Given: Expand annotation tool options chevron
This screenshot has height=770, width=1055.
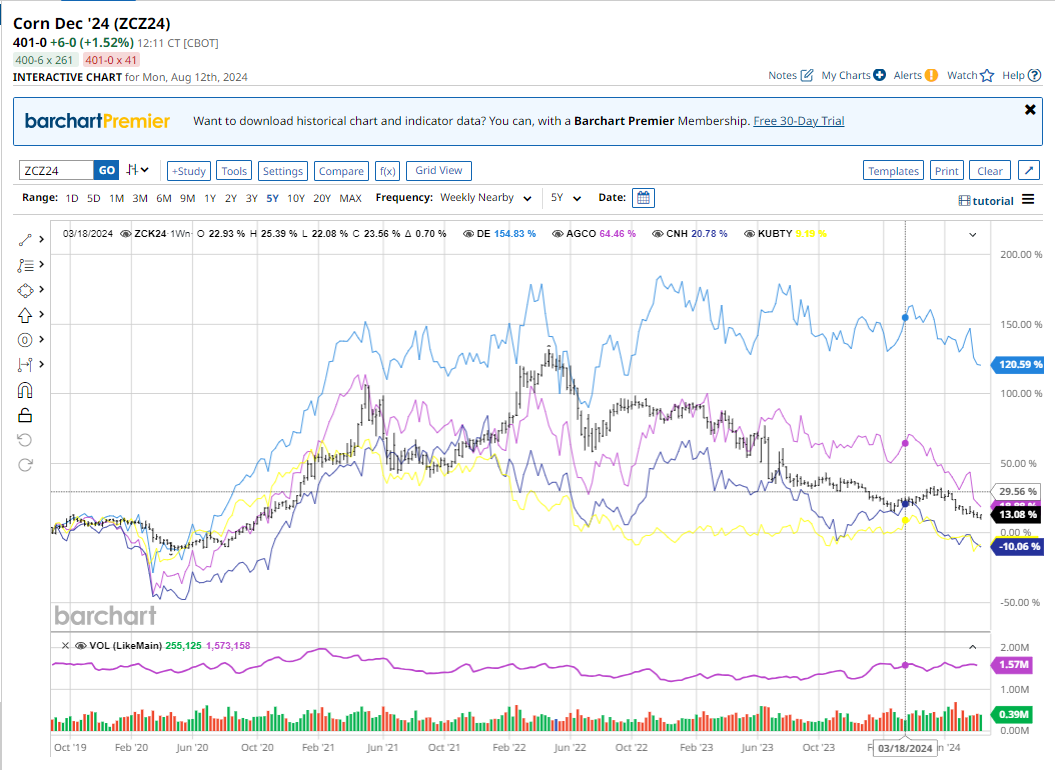Looking at the screenshot, I should (42, 265).
